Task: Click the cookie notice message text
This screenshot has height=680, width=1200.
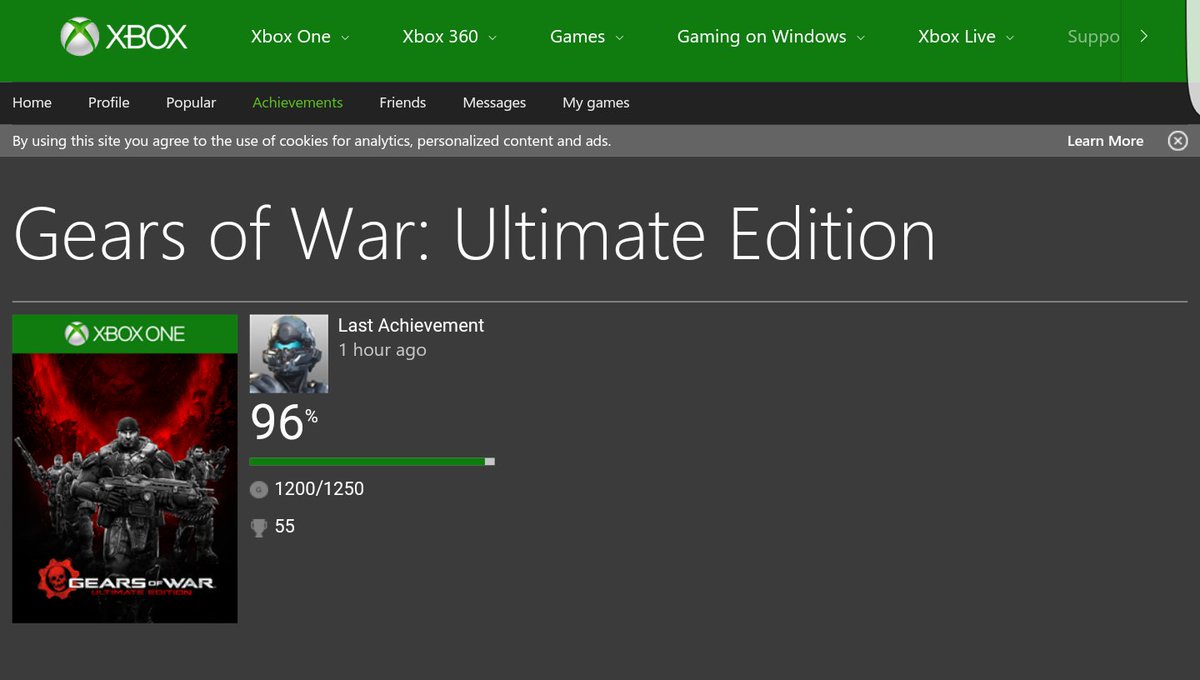Action: coord(312,141)
